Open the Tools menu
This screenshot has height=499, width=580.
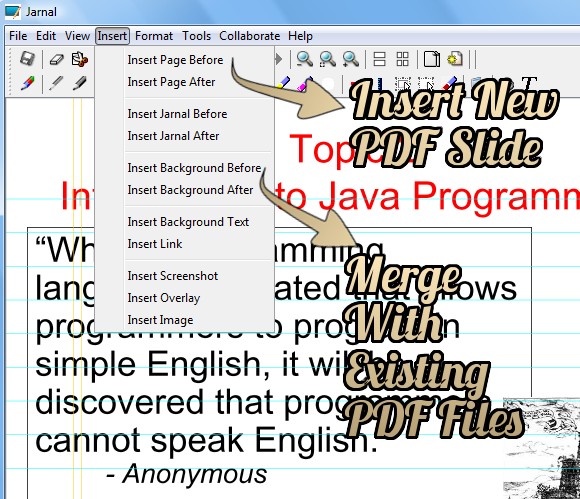(x=196, y=36)
